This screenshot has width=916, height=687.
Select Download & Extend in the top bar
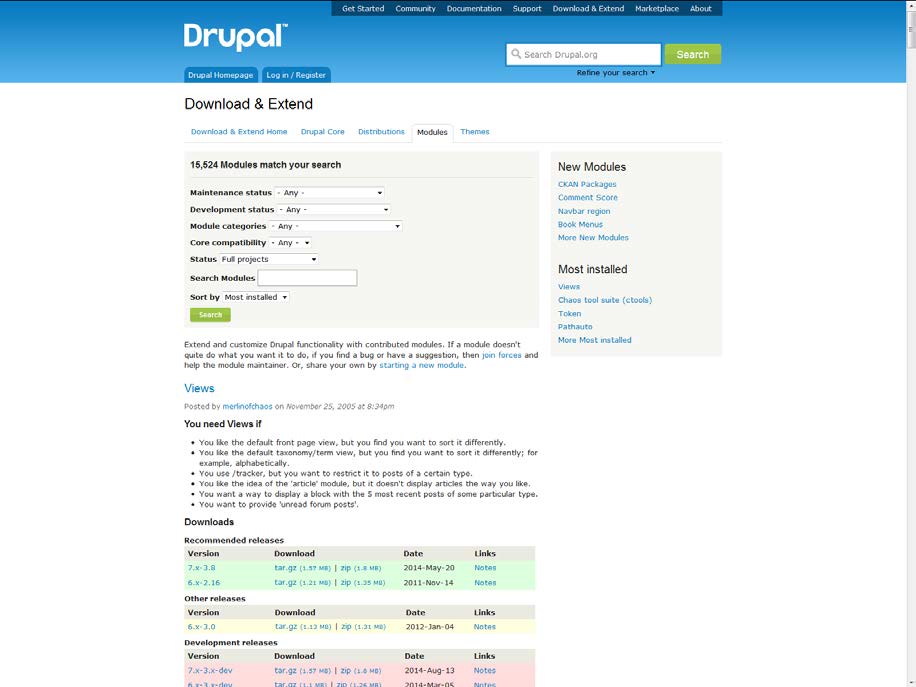click(x=588, y=9)
